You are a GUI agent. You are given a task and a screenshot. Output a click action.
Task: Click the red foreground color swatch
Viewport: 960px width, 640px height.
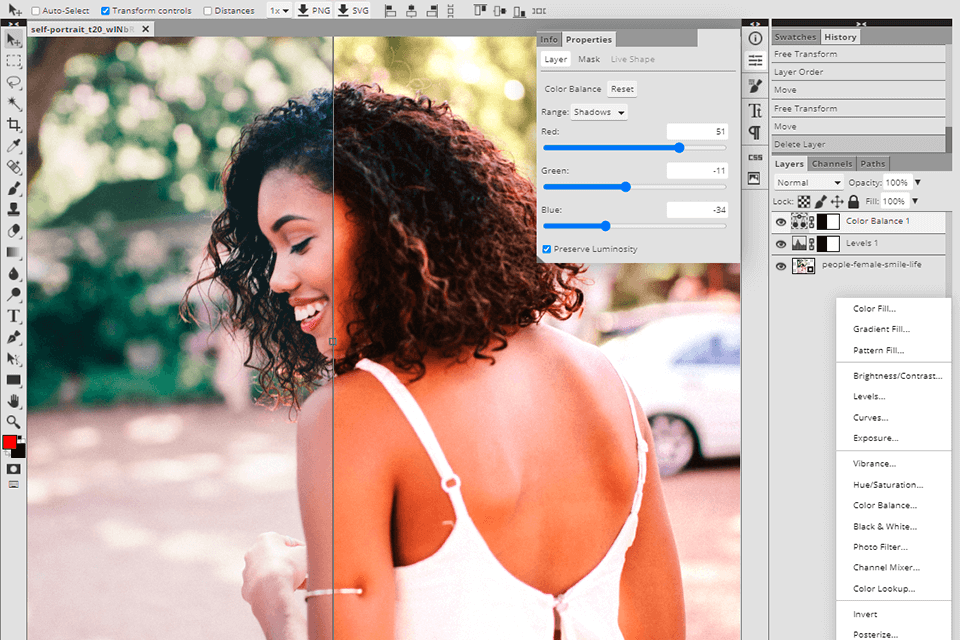pyautogui.click(x=11, y=441)
